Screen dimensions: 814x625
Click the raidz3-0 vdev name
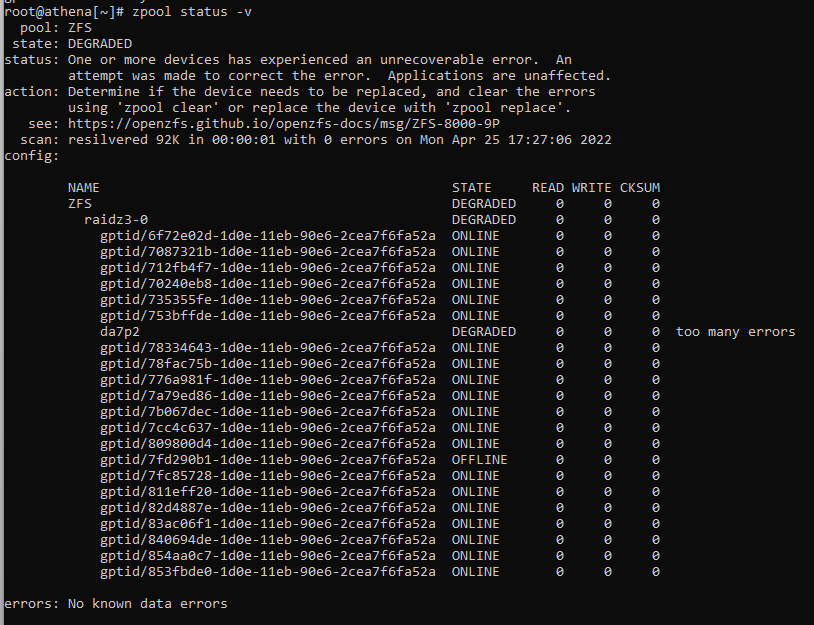pyautogui.click(x=115, y=220)
